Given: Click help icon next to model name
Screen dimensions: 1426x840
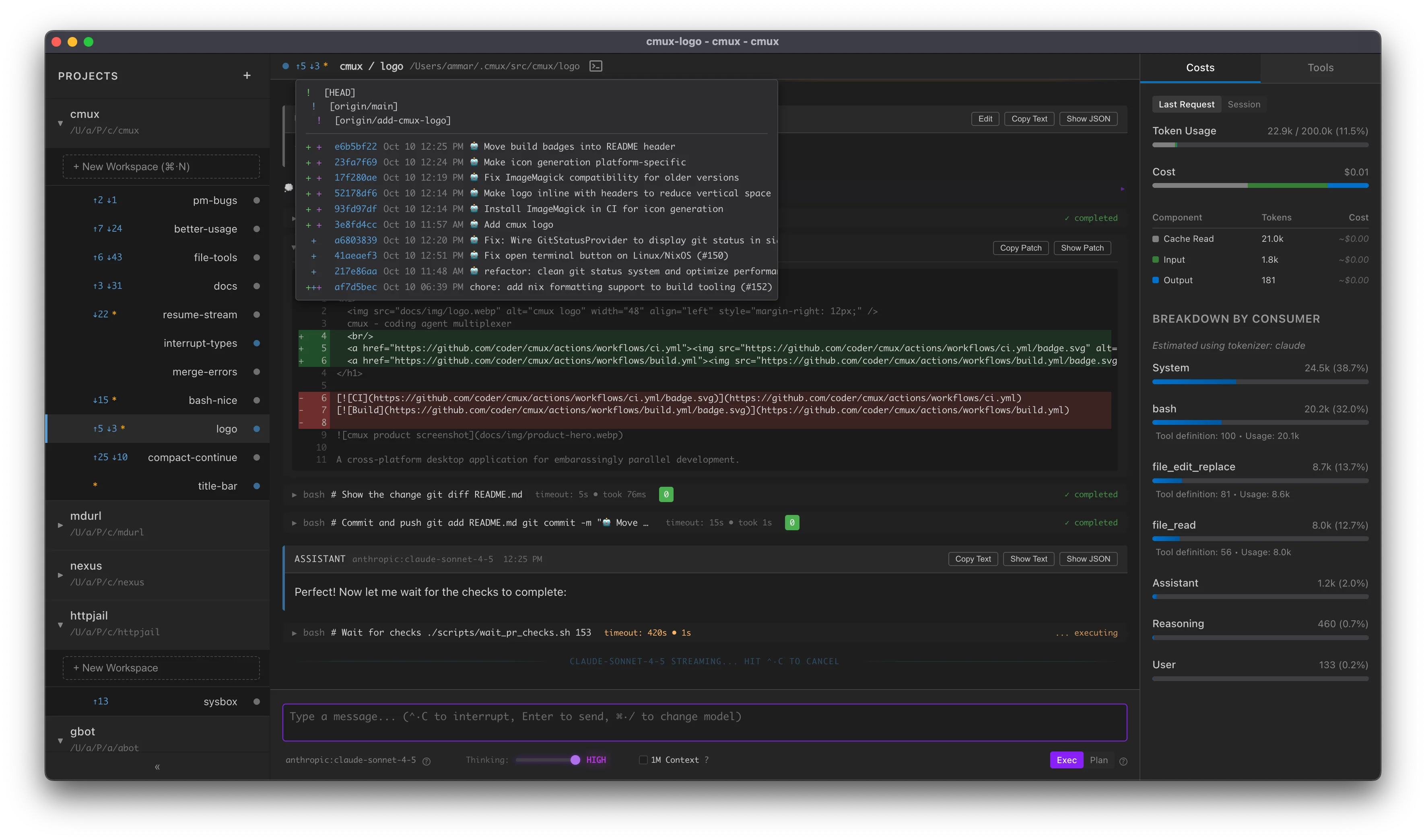Looking at the screenshot, I should point(427,761).
